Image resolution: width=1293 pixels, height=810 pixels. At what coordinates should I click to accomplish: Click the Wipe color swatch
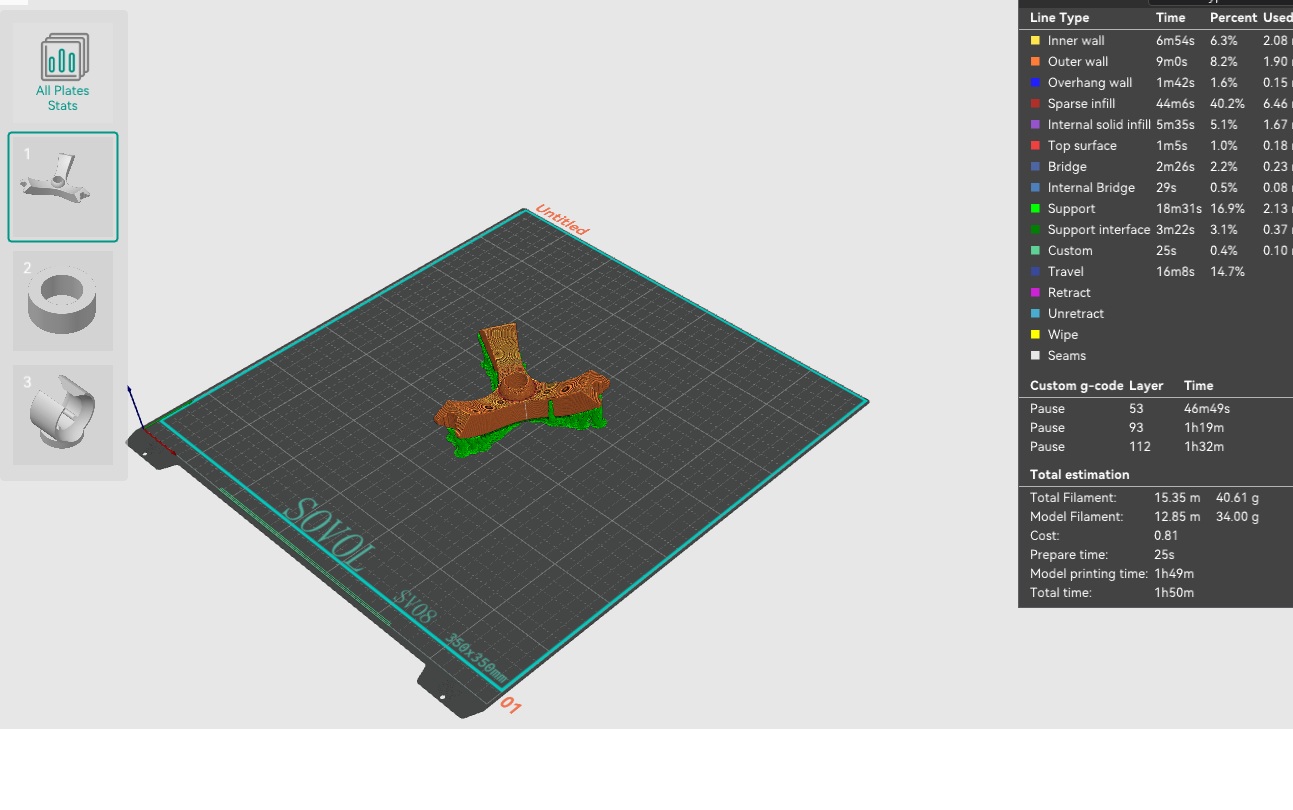[x=1035, y=335]
